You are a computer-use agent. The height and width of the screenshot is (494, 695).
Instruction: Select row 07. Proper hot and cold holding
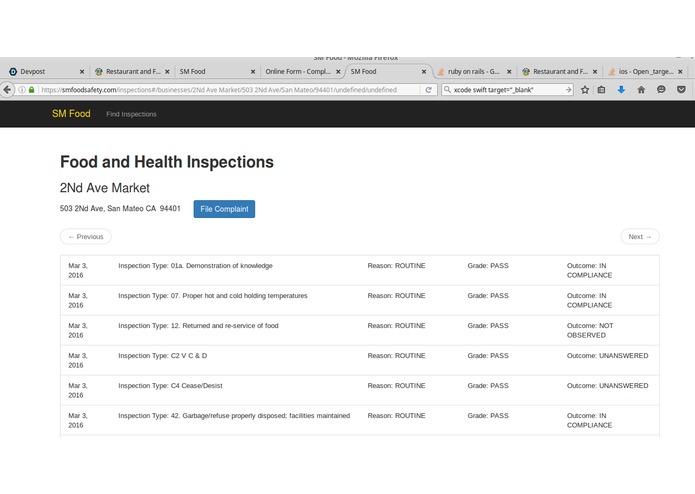[359, 300]
